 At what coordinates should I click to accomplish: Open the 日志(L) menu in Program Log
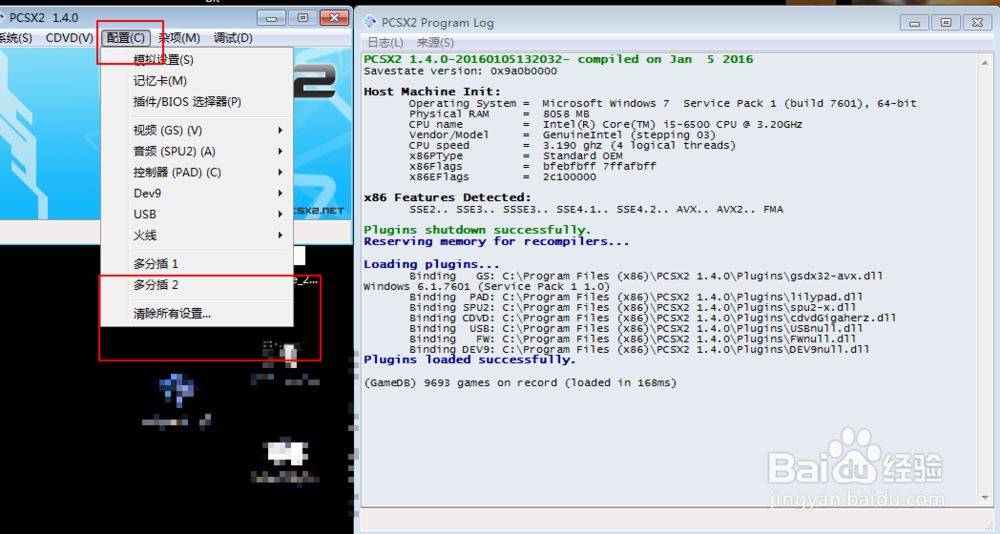[x=386, y=43]
